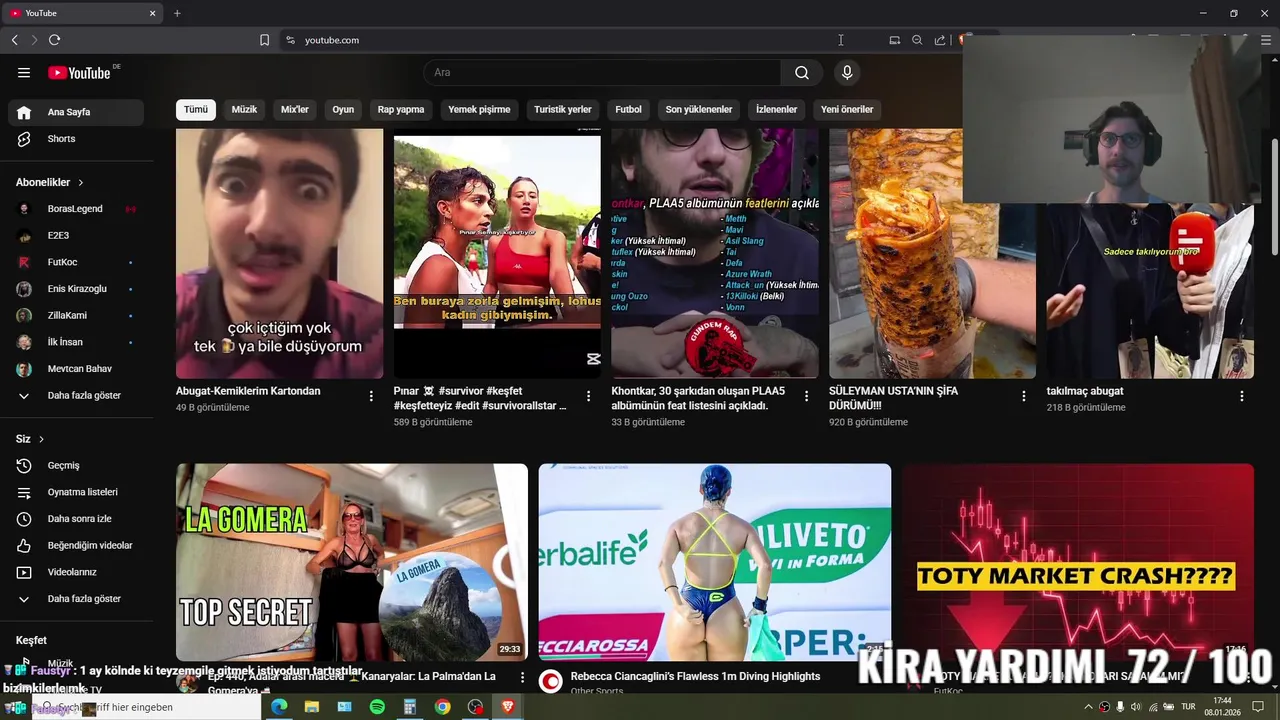Open Oynatma listeleri playlists

(76, 492)
